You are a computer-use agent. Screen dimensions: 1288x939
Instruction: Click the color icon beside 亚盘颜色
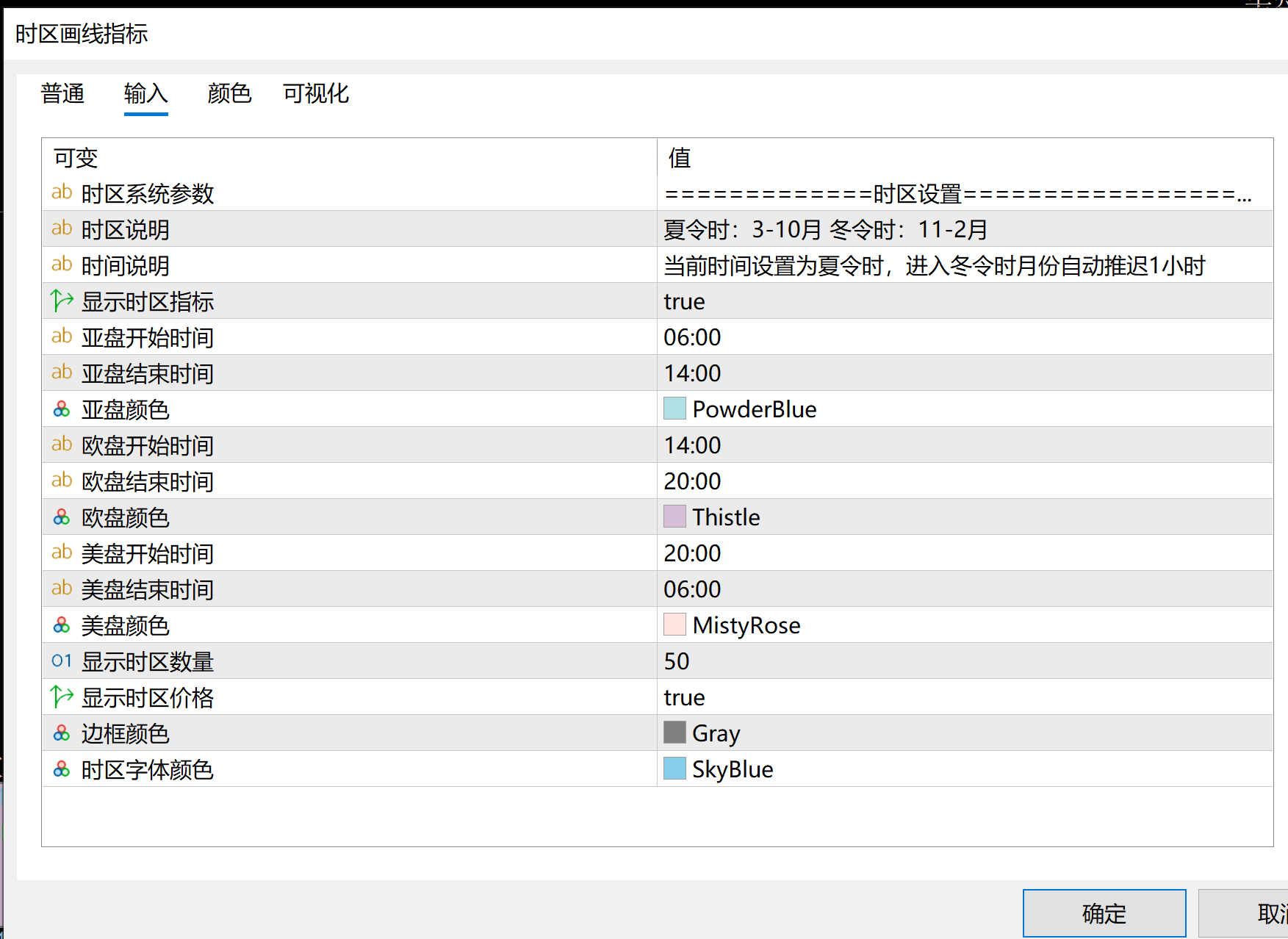62,409
